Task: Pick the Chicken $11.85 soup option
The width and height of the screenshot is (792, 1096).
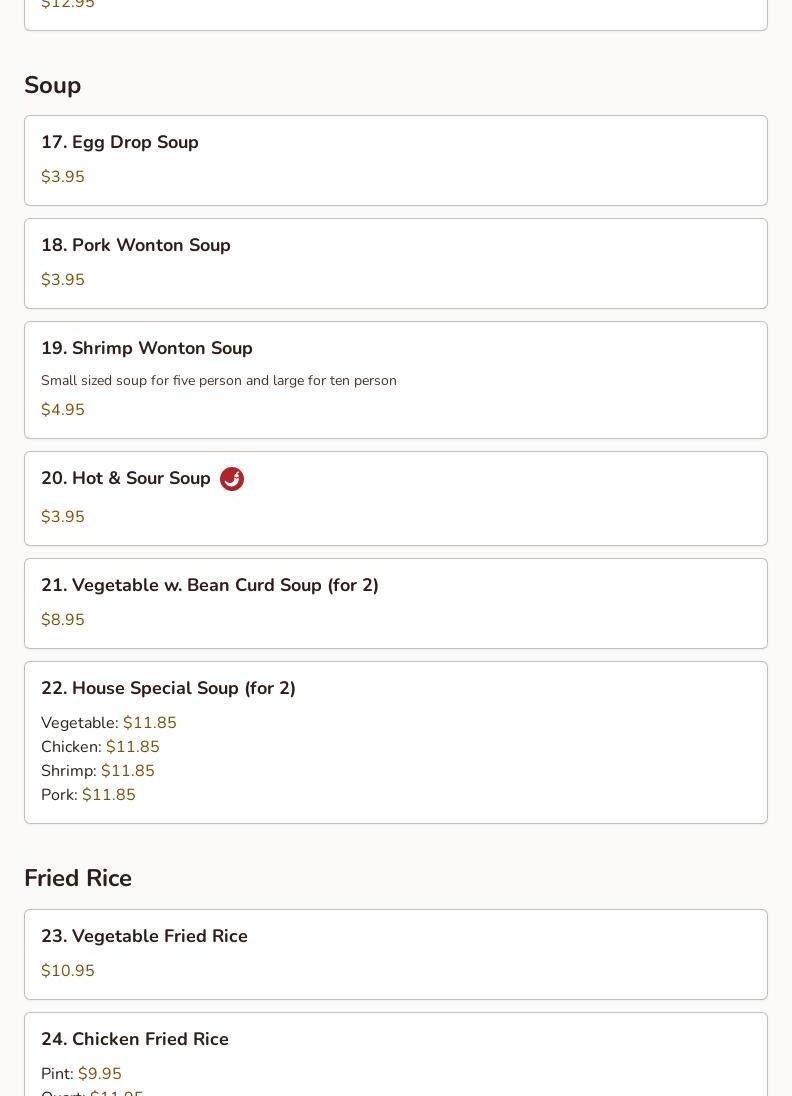Action: [100, 747]
